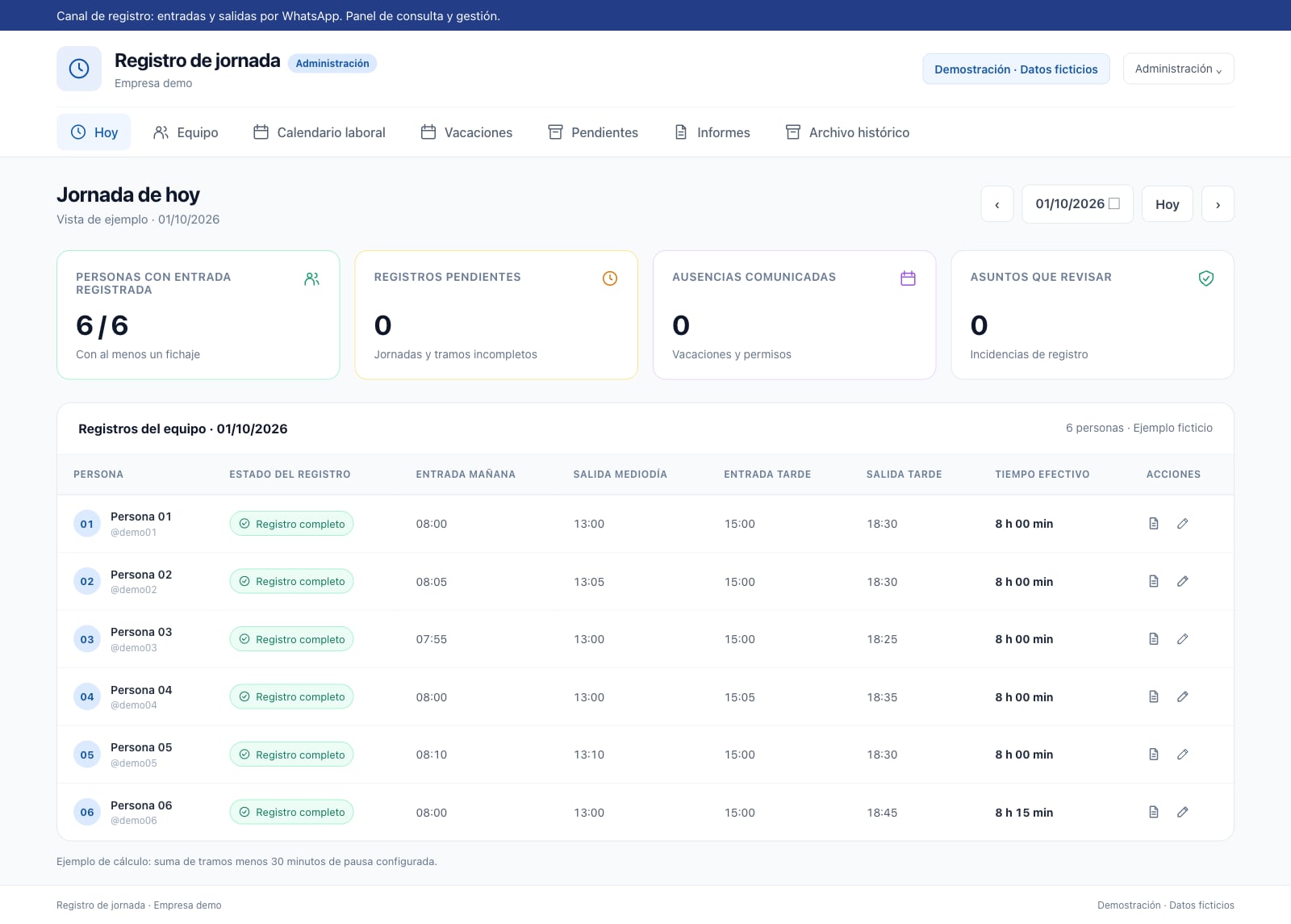Open document icon for Persona 05
This screenshot has width=1291, height=924.
tap(1154, 755)
